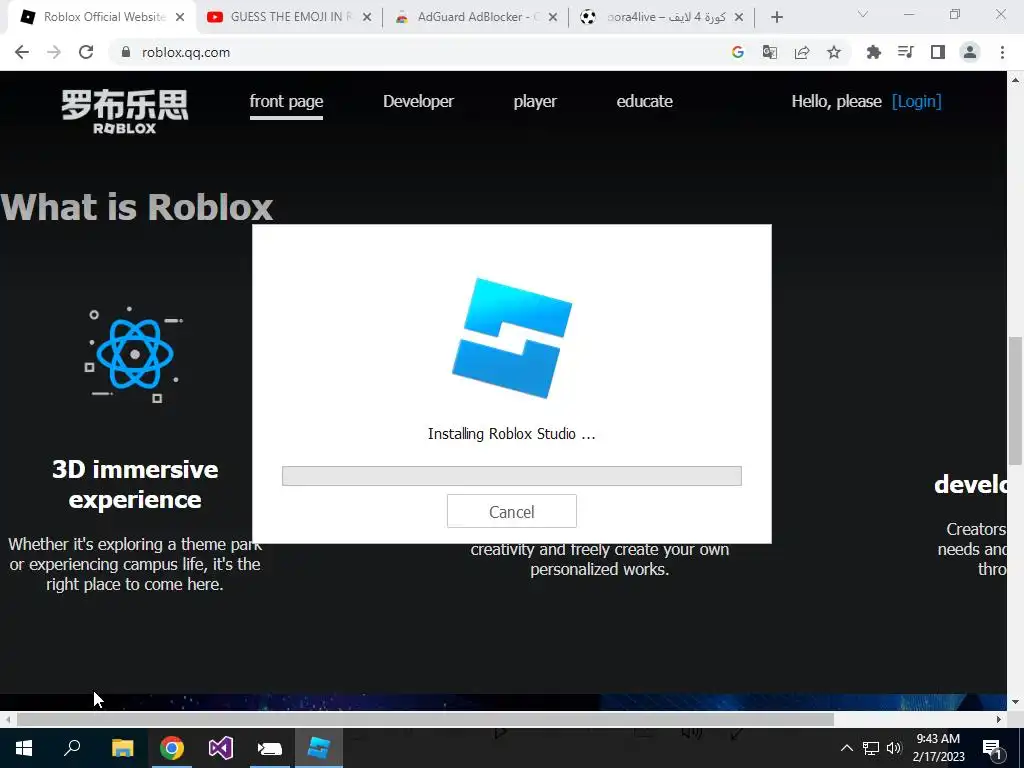Bookmark this page with the star
This screenshot has height=768, width=1024.
point(834,52)
